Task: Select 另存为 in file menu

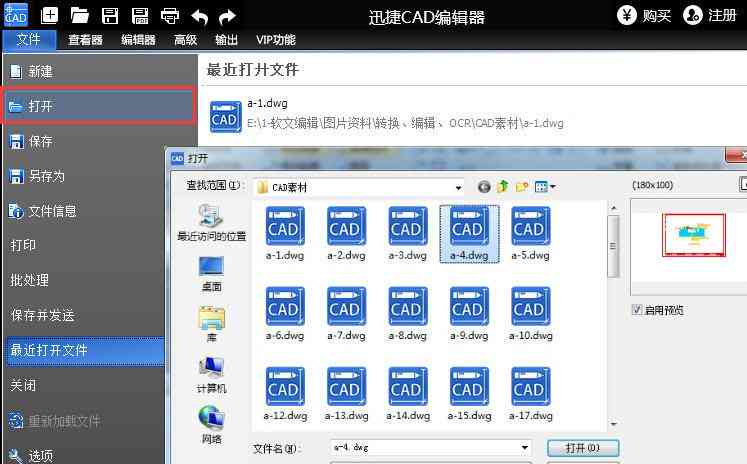Action: (x=86, y=176)
